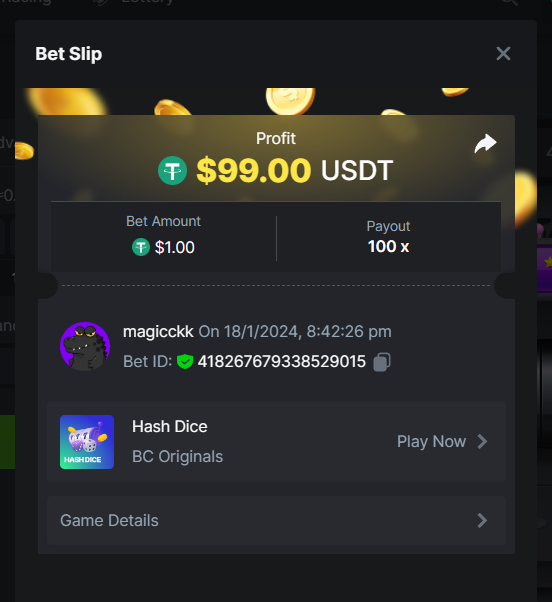This screenshot has height=602, width=552.
Task: Click the share arrow icon
Action: tap(485, 143)
